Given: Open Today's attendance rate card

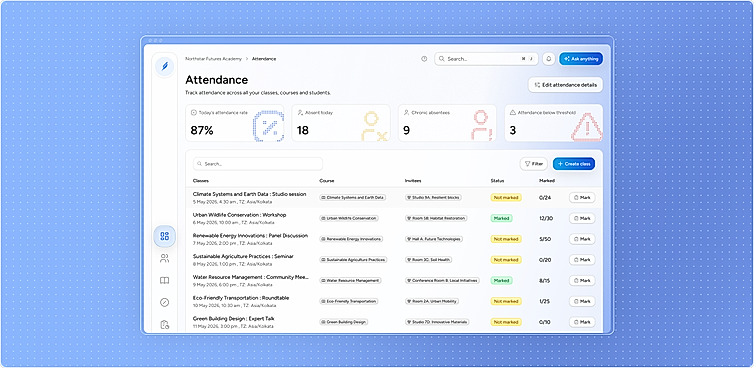Looking at the screenshot, I should click(235, 123).
